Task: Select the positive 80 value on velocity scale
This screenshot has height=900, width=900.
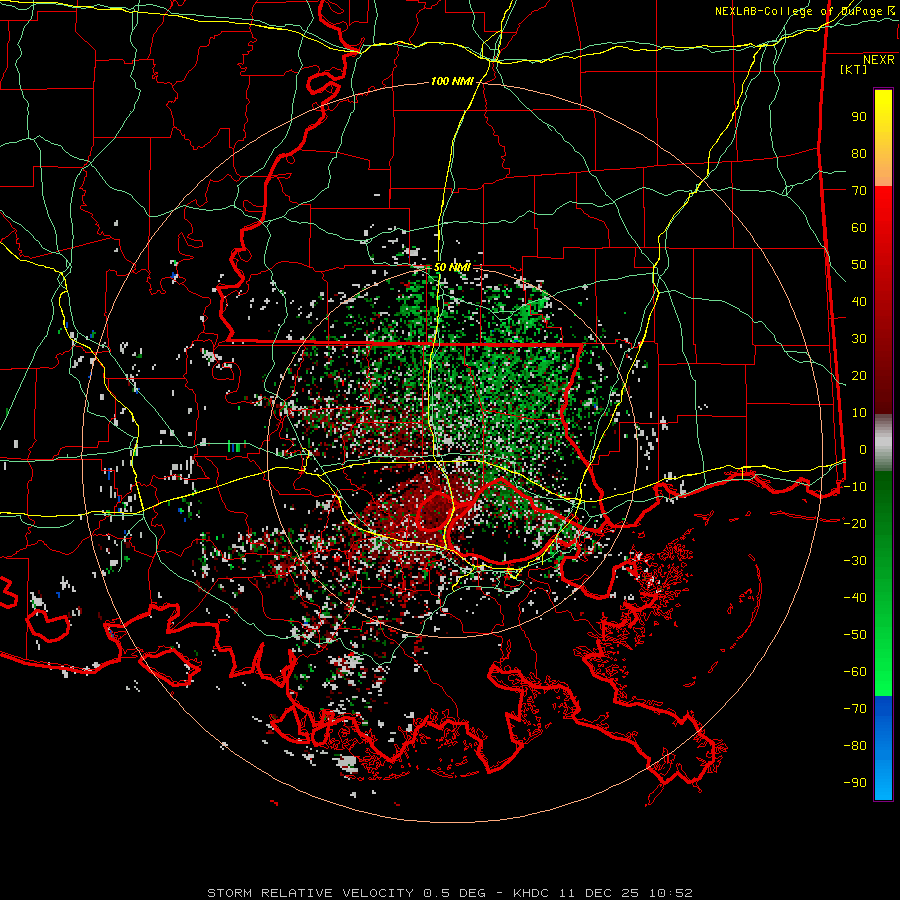Action: (859, 153)
